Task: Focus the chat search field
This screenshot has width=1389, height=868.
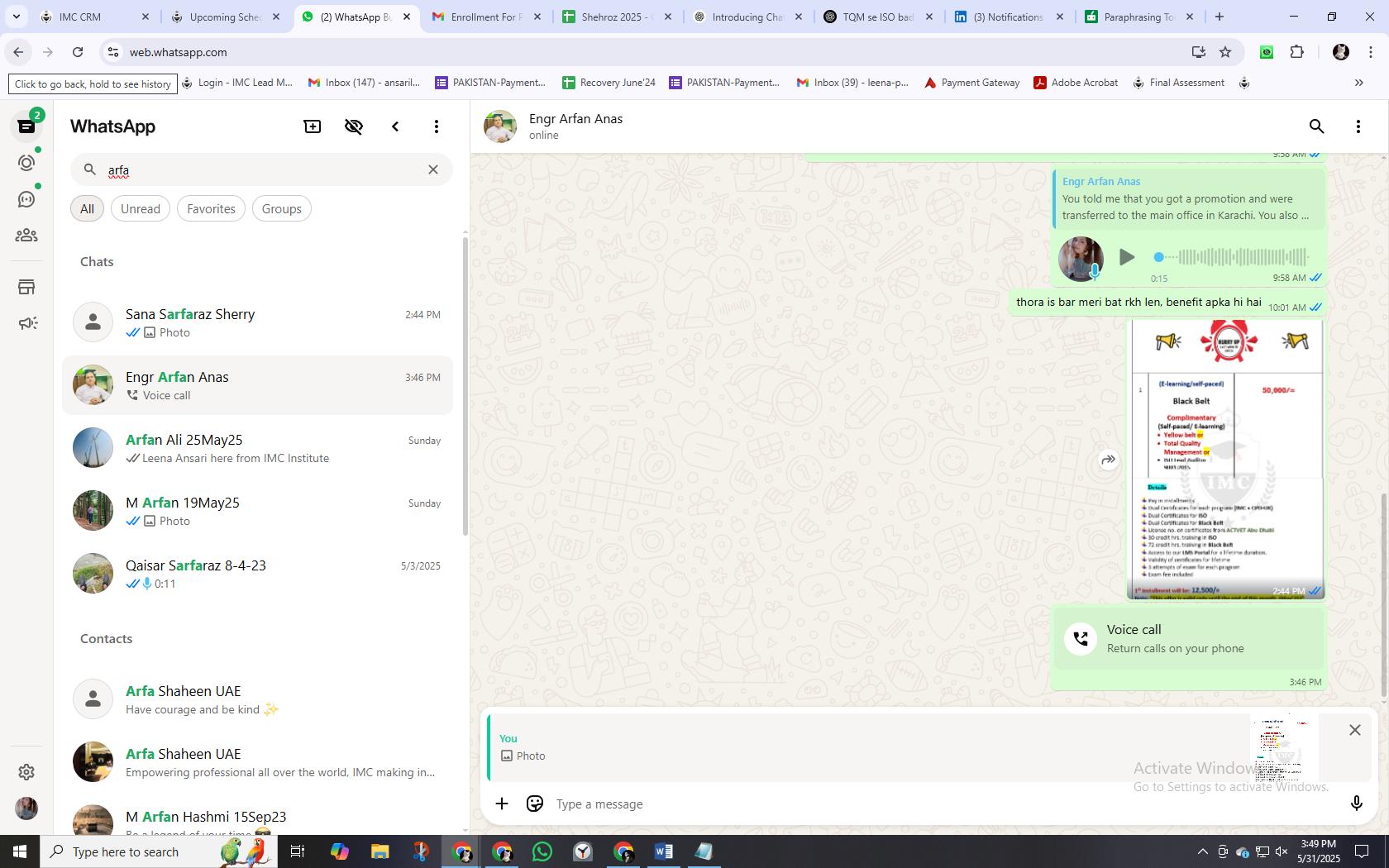Action: 261,169
